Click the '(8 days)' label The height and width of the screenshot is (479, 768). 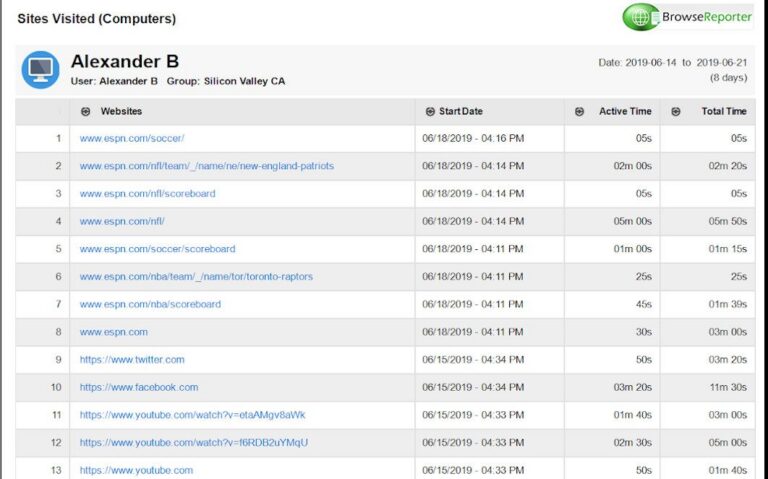coord(728,78)
